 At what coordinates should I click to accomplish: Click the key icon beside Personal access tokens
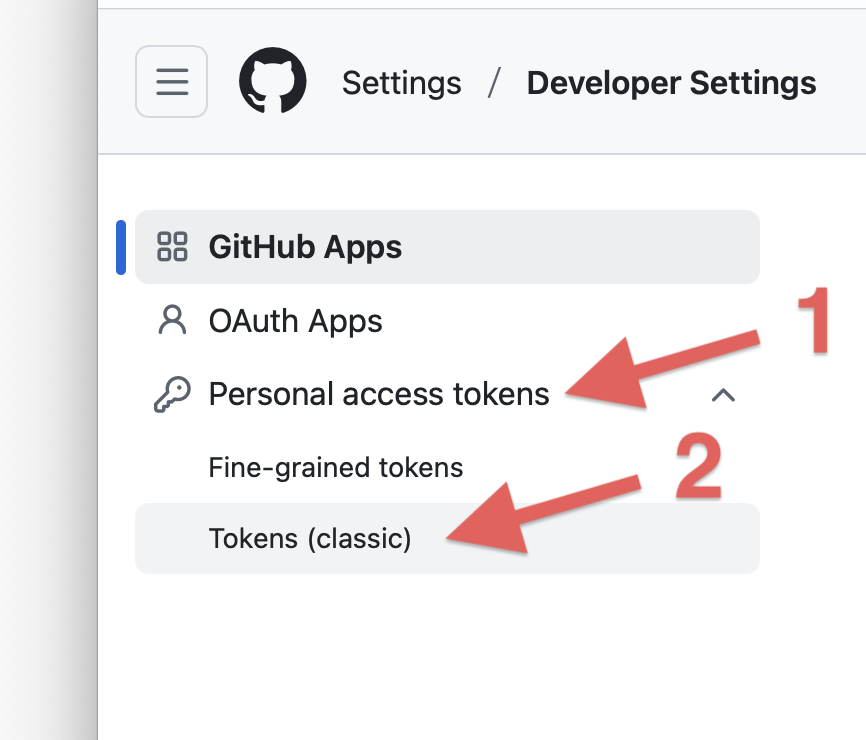(x=172, y=393)
